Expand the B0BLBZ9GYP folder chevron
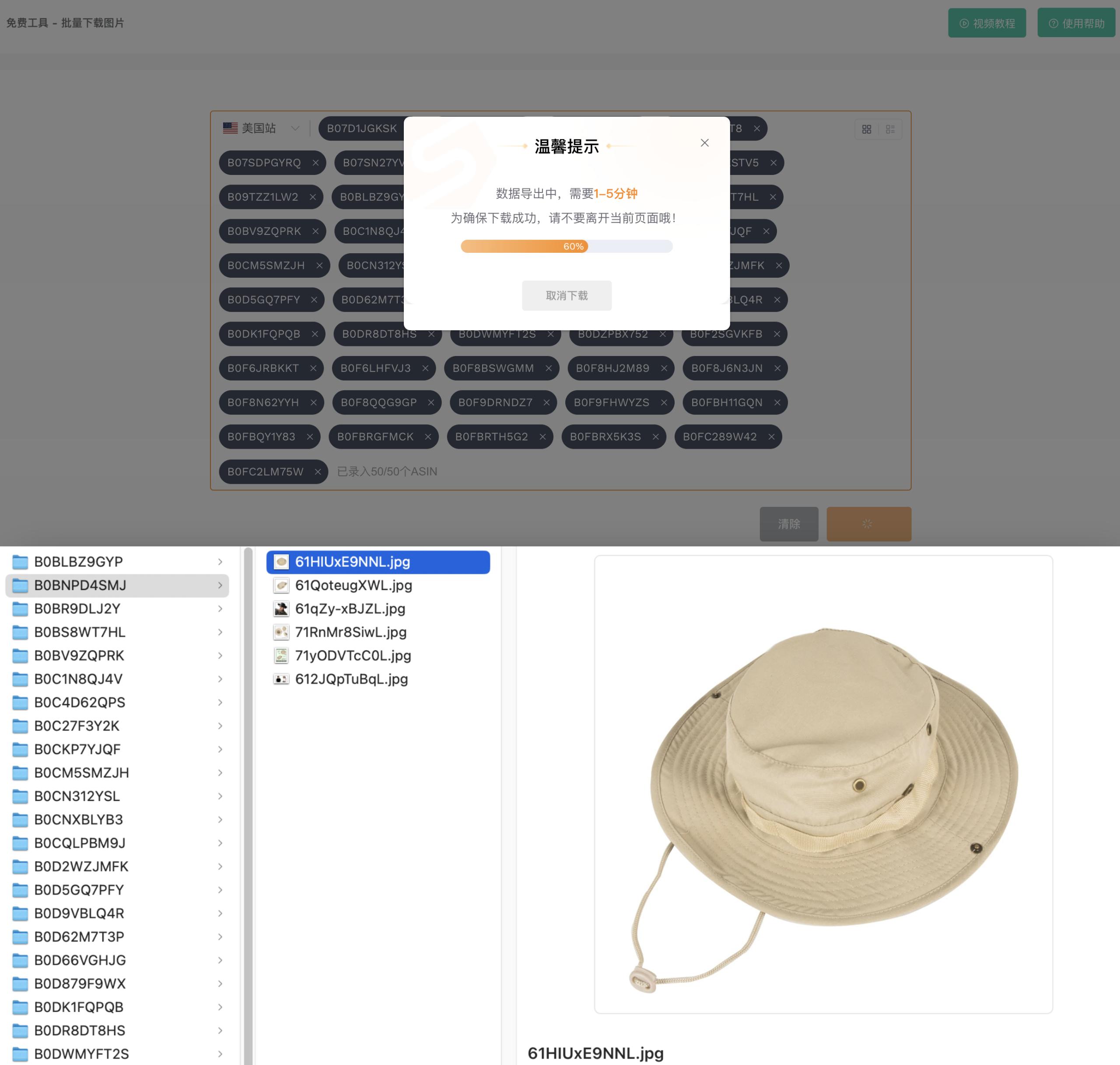The width and height of the screenshot is (1120, 1065). click(x=220, y=562)
